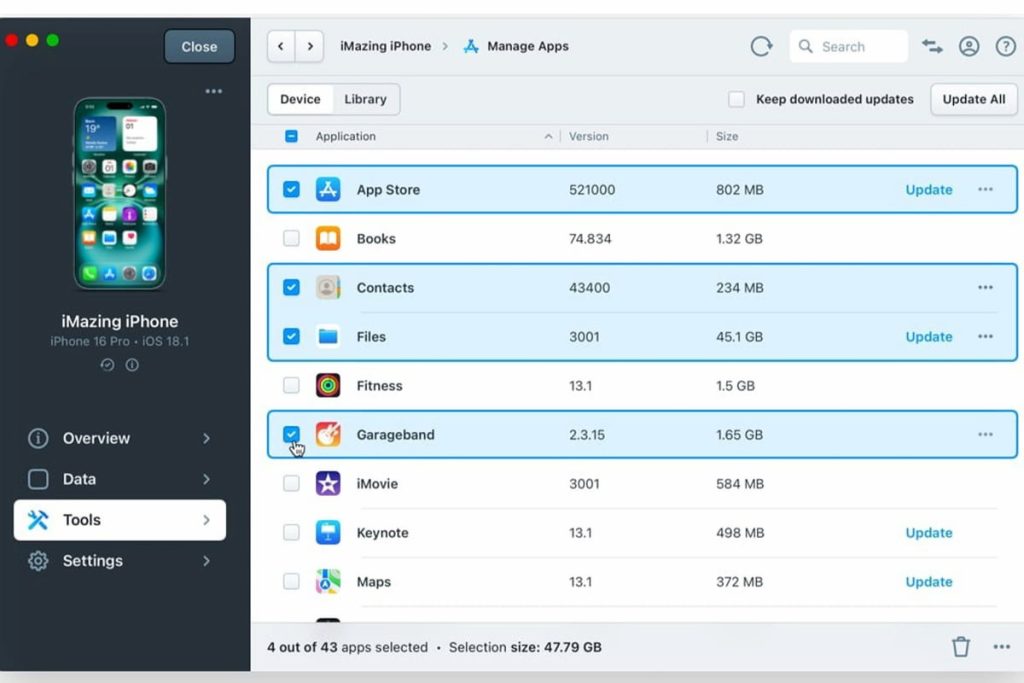
Task: Open more options for Garageband row
Action: click(985, 434)
